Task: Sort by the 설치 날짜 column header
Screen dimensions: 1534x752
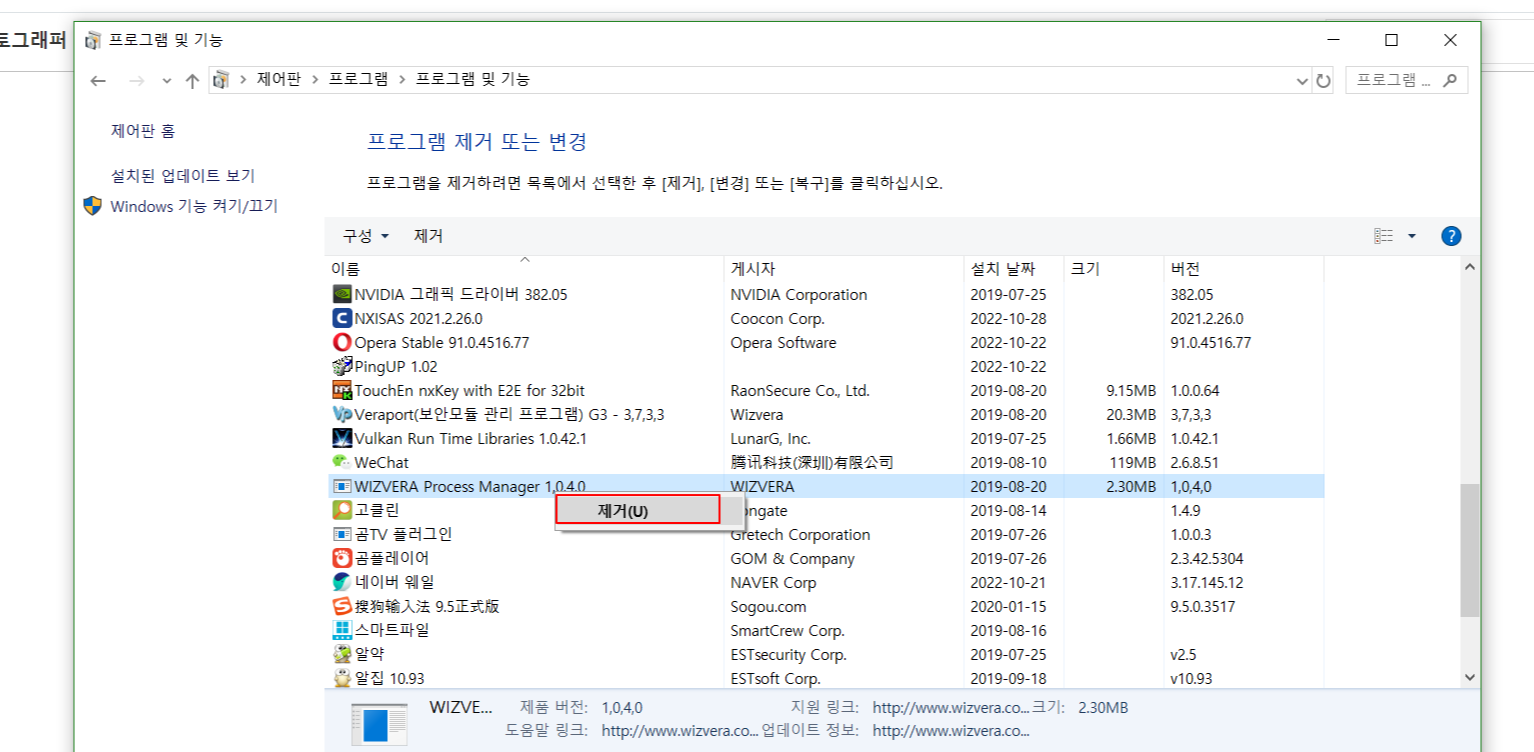Action: tap(1013, 269)
